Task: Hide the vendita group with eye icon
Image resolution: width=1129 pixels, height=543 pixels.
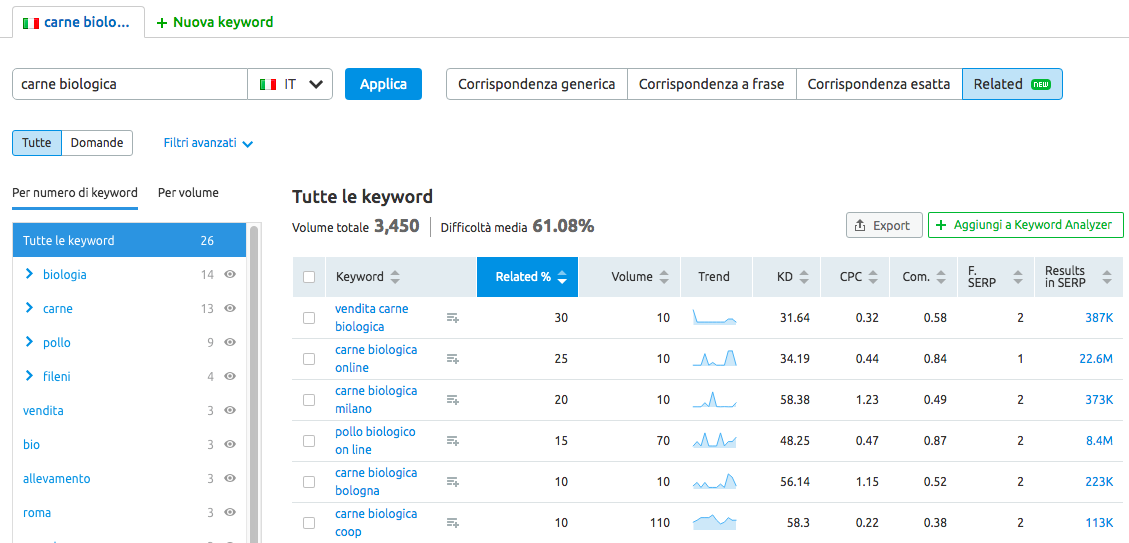Action: [x=230, y=410]
